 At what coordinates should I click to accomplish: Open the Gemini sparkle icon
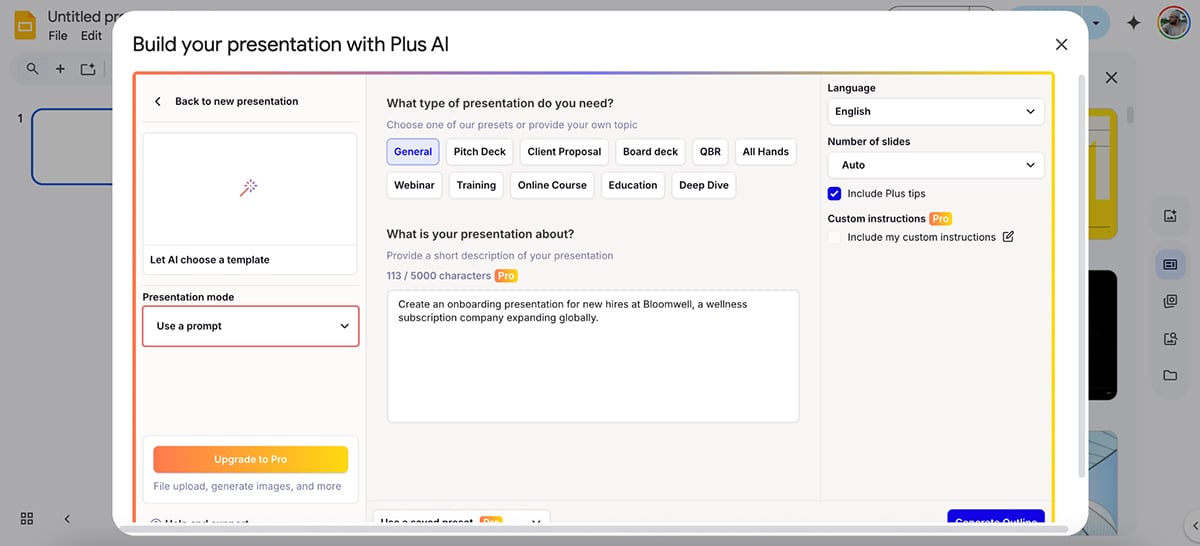click(1133, 23)
